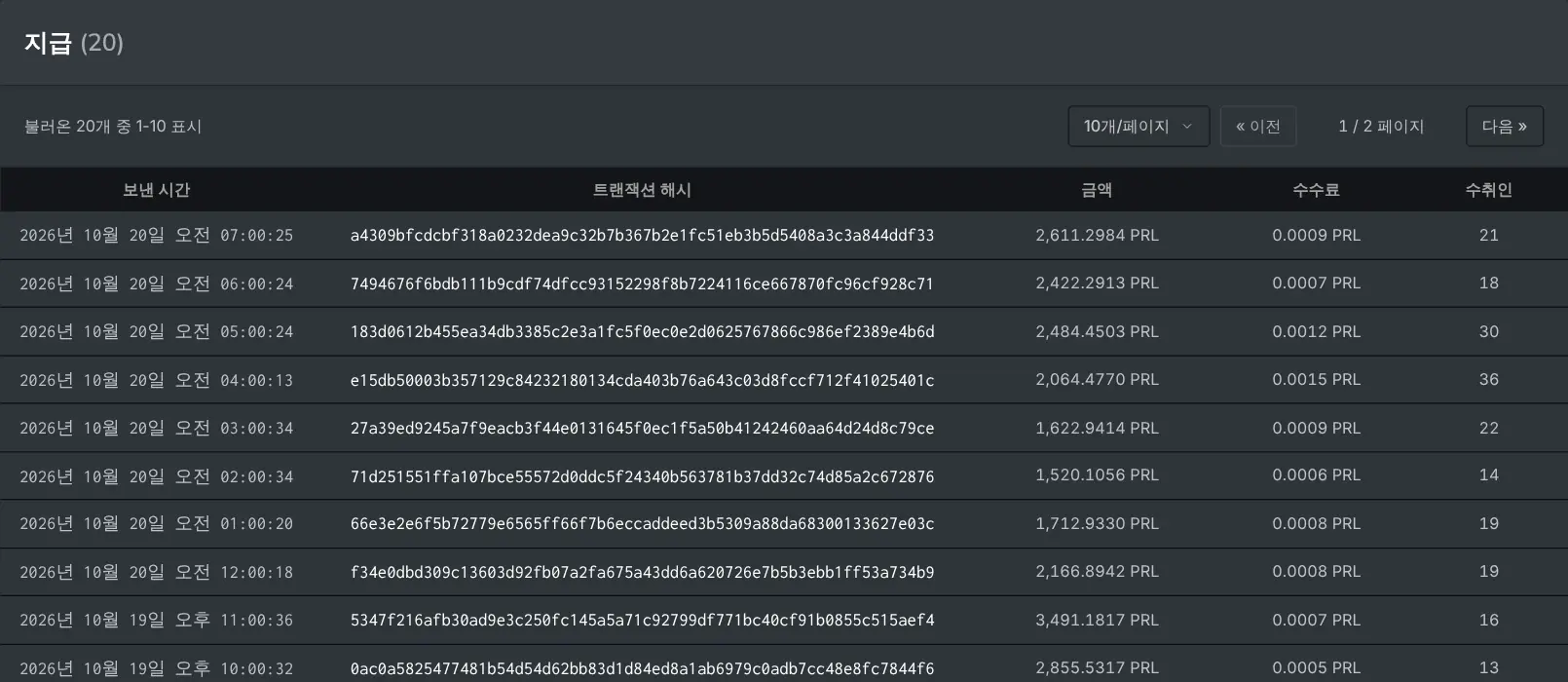Viewport: 1568px width, 682px height.
Task: Select transaction hash starting with 7494676f6bdb
Action: coord(642,284)
